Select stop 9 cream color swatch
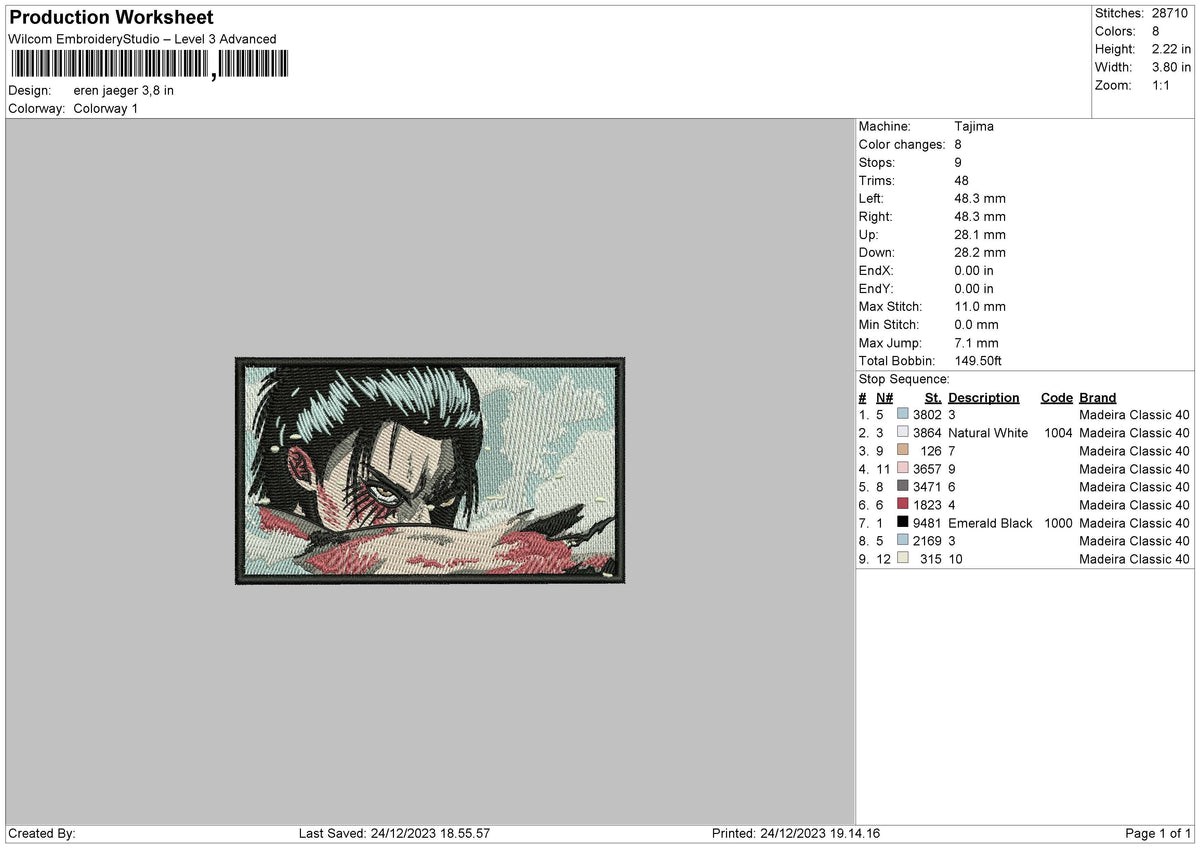 coord(903,559)
